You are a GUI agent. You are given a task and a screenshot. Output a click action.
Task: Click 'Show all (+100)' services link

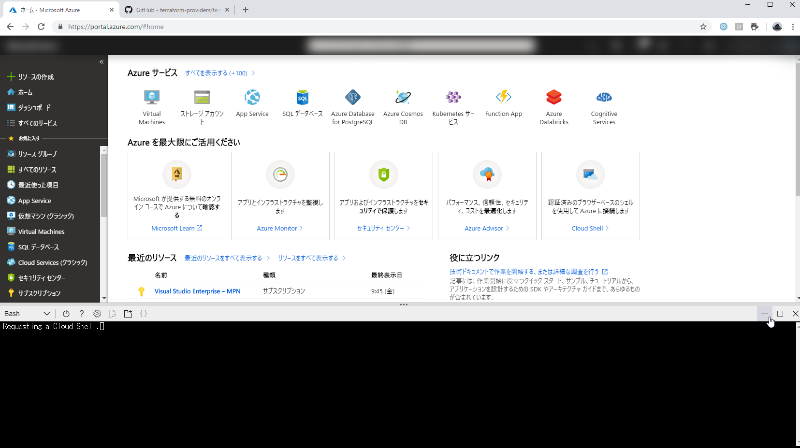pos(220,73)
